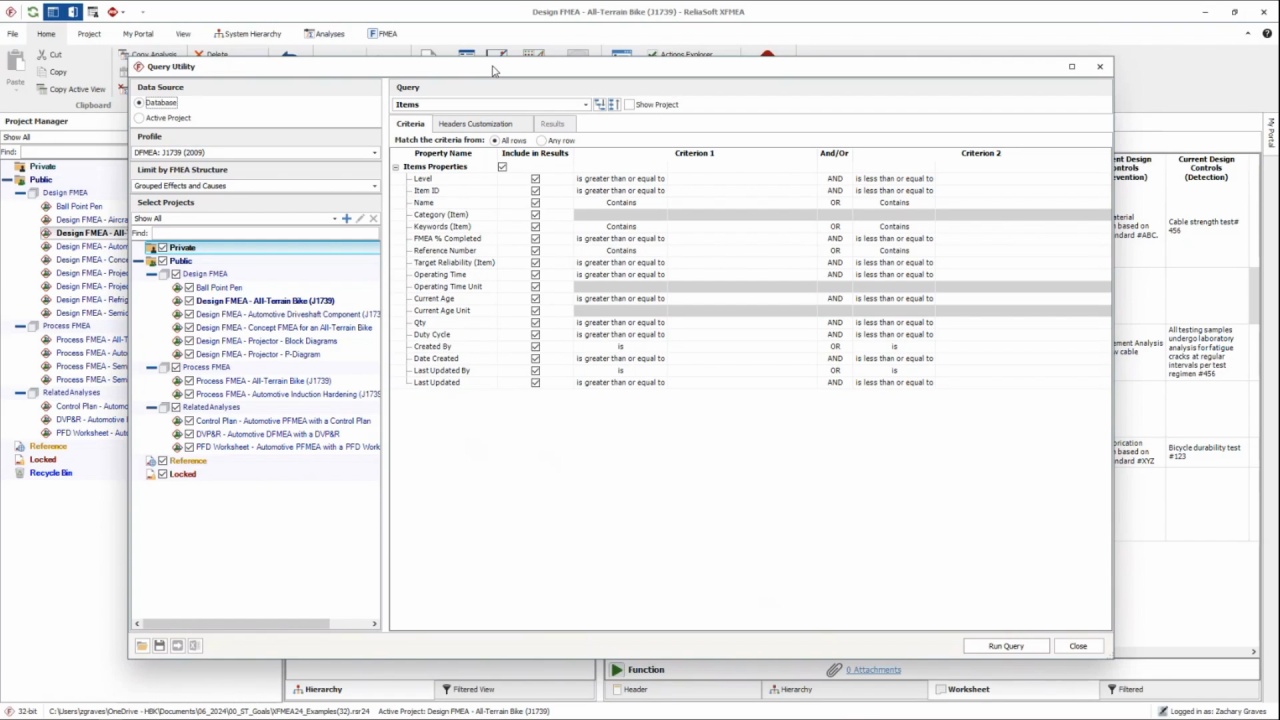The image size is (1280, 720).
Task: Uncheck the Ball Point Pen project checkbox
Action: 189,288
